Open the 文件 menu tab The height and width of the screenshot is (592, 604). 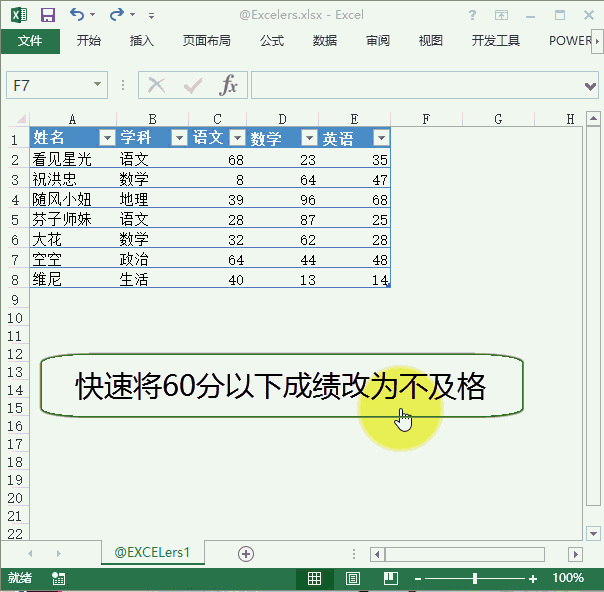coord(30,41)
